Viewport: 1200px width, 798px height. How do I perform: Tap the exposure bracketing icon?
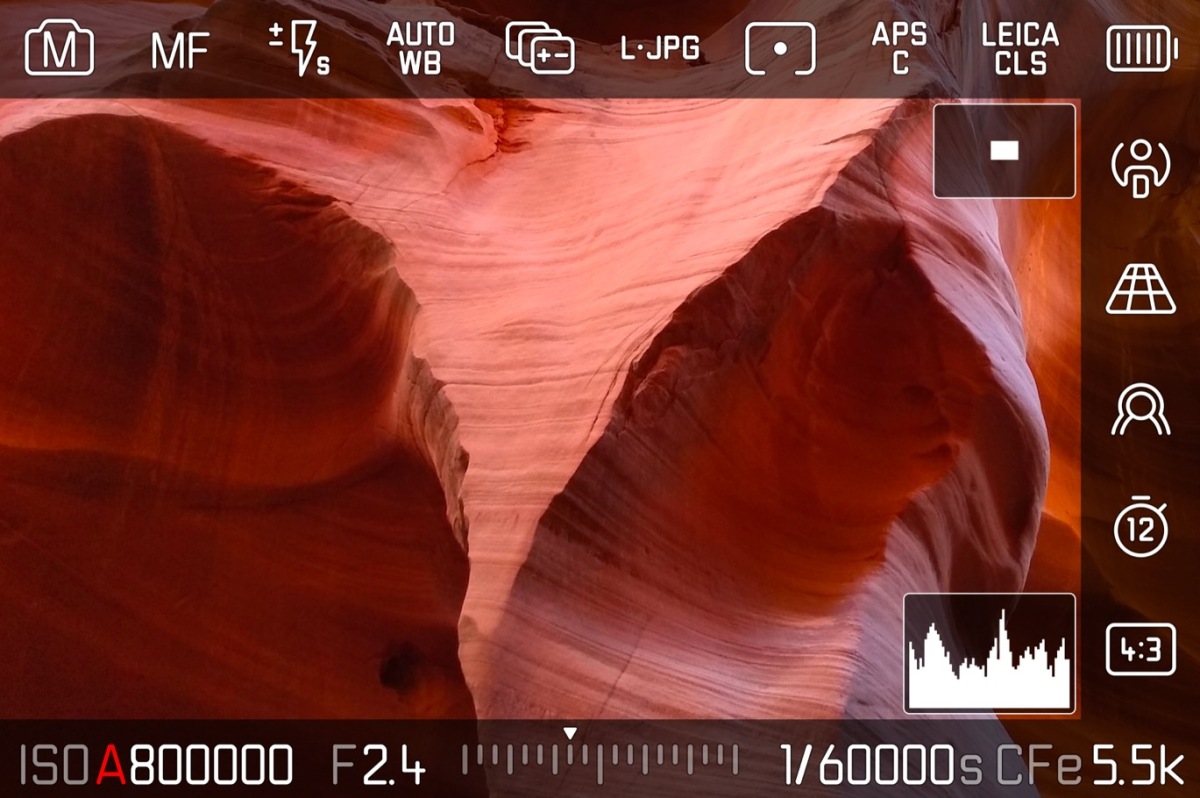540,49
